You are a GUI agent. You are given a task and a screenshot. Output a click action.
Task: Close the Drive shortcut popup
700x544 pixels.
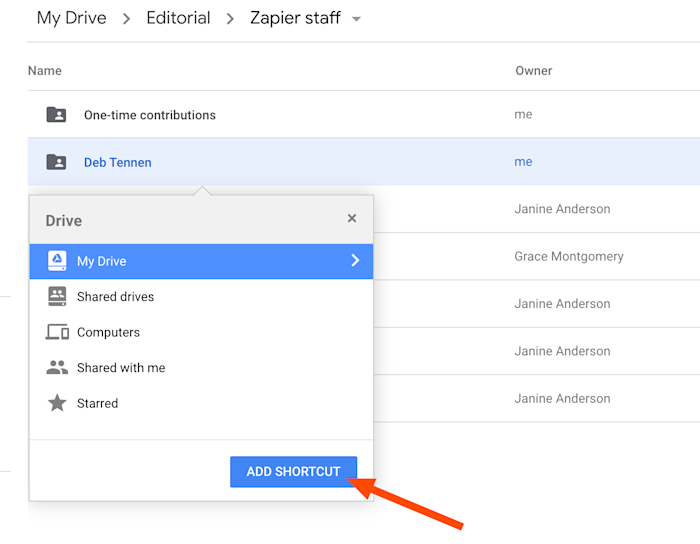tap(352, 218)
